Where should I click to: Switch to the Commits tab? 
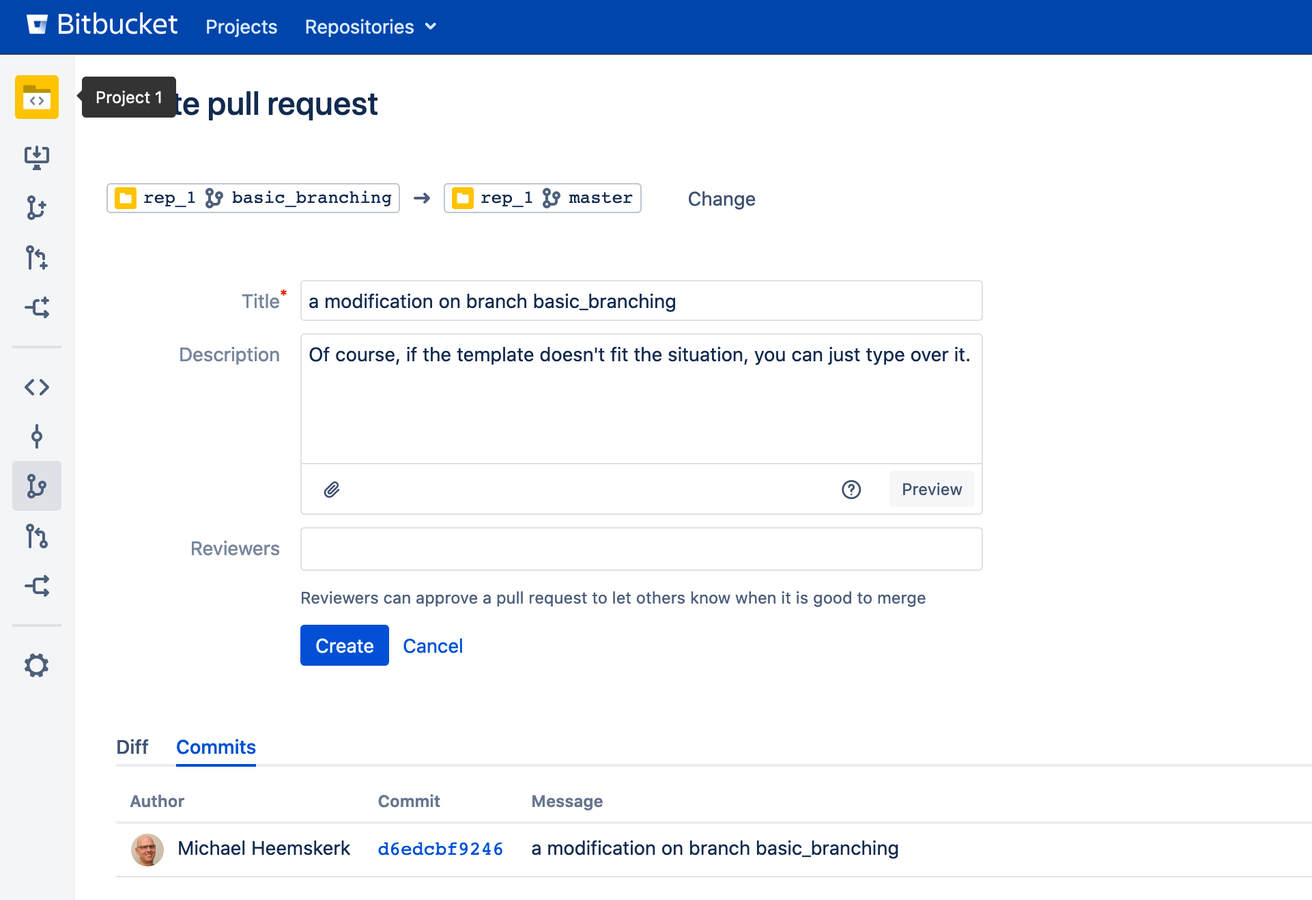216,747
